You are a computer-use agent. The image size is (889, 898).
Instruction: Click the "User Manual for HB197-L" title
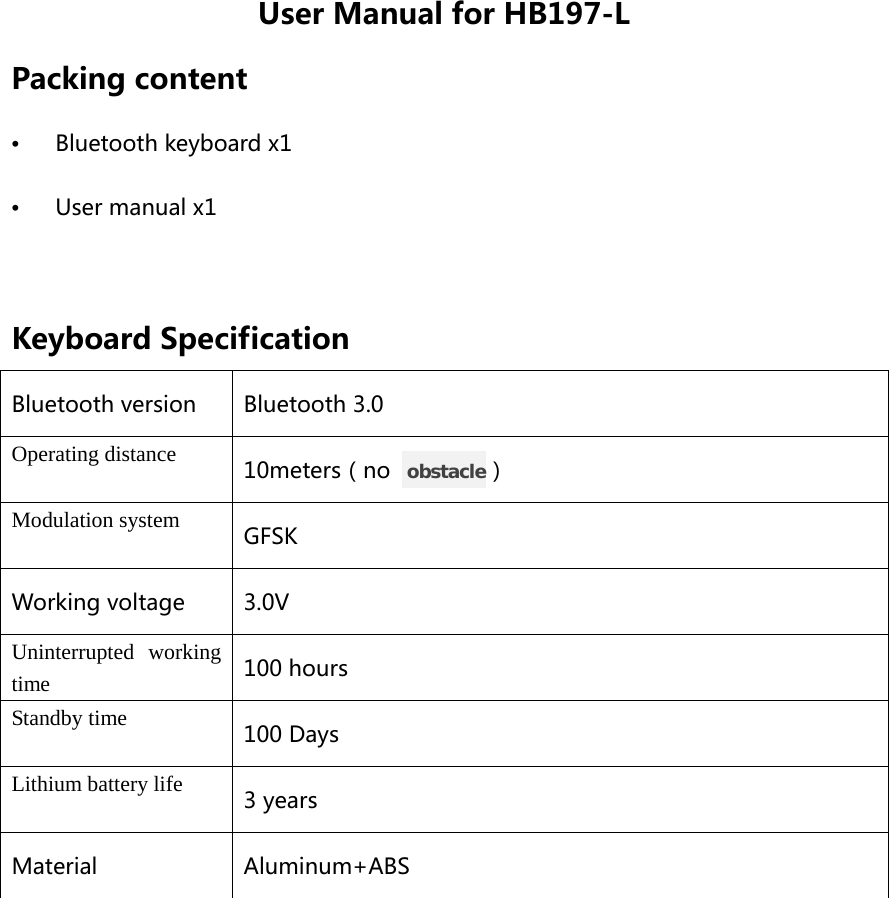point(444,16)
